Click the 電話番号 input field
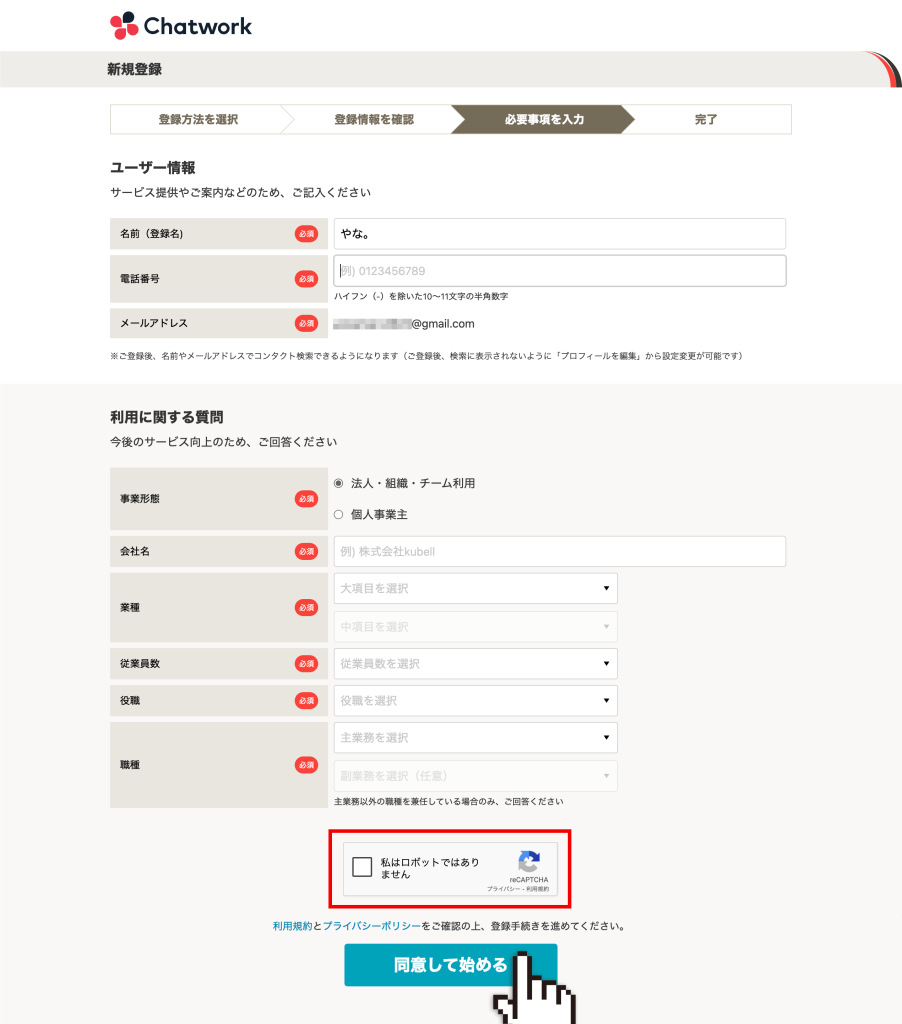902x1024 pixels. (x=560, y=270)
